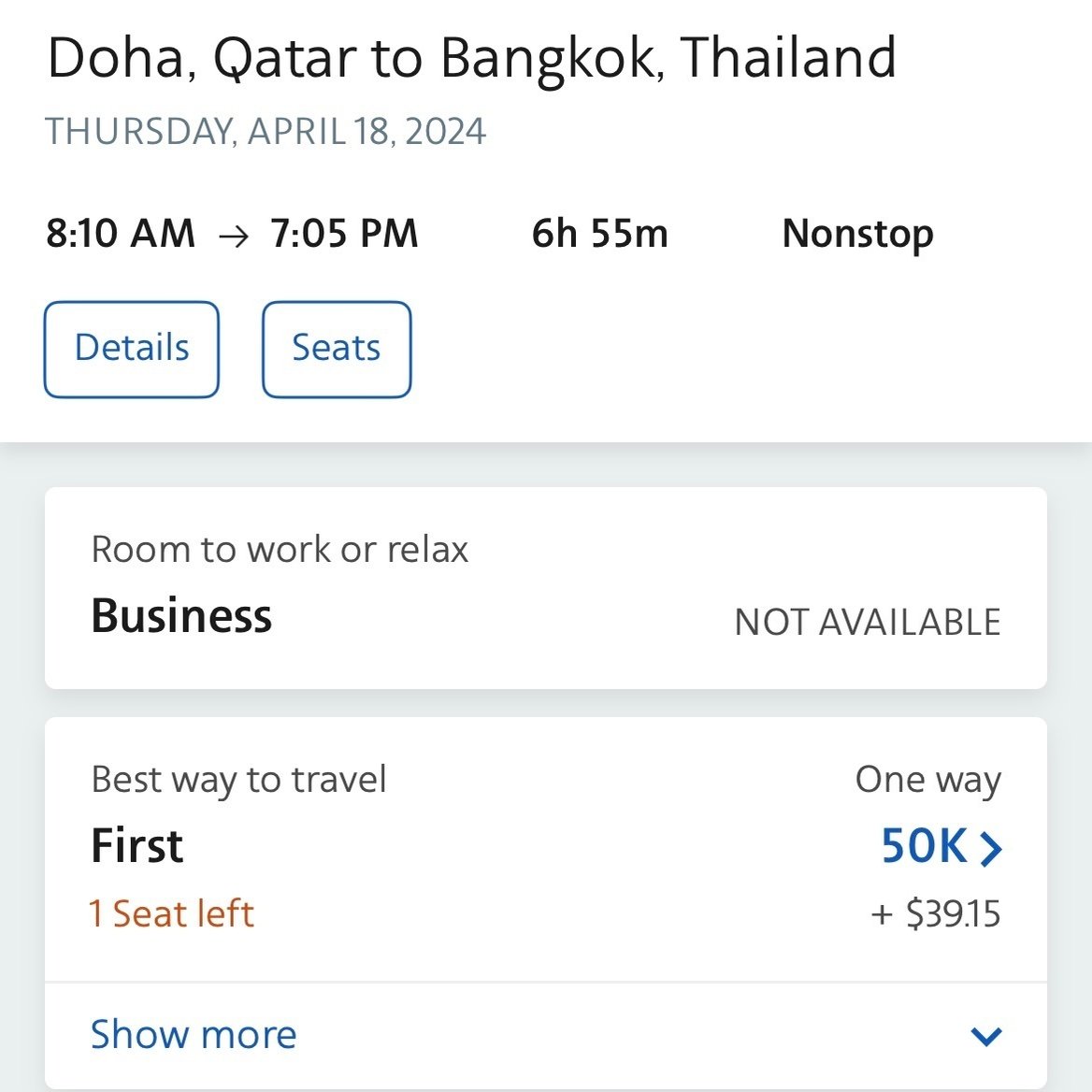This screenshot has width=1092, height=1092.
Task: Click the chevron next to 50K
Action: coord(990,849)
